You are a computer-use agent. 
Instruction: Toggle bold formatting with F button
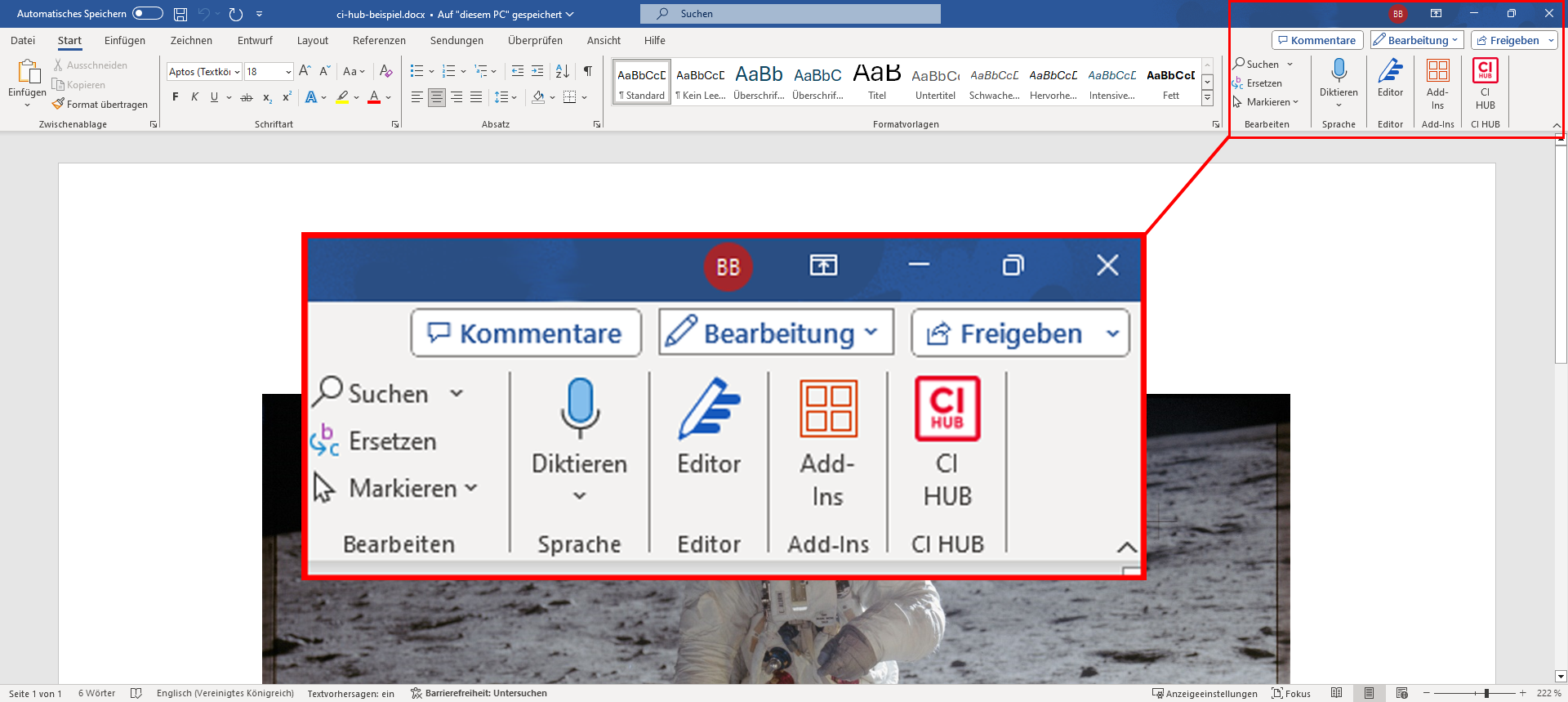click(x=175, y=97)
